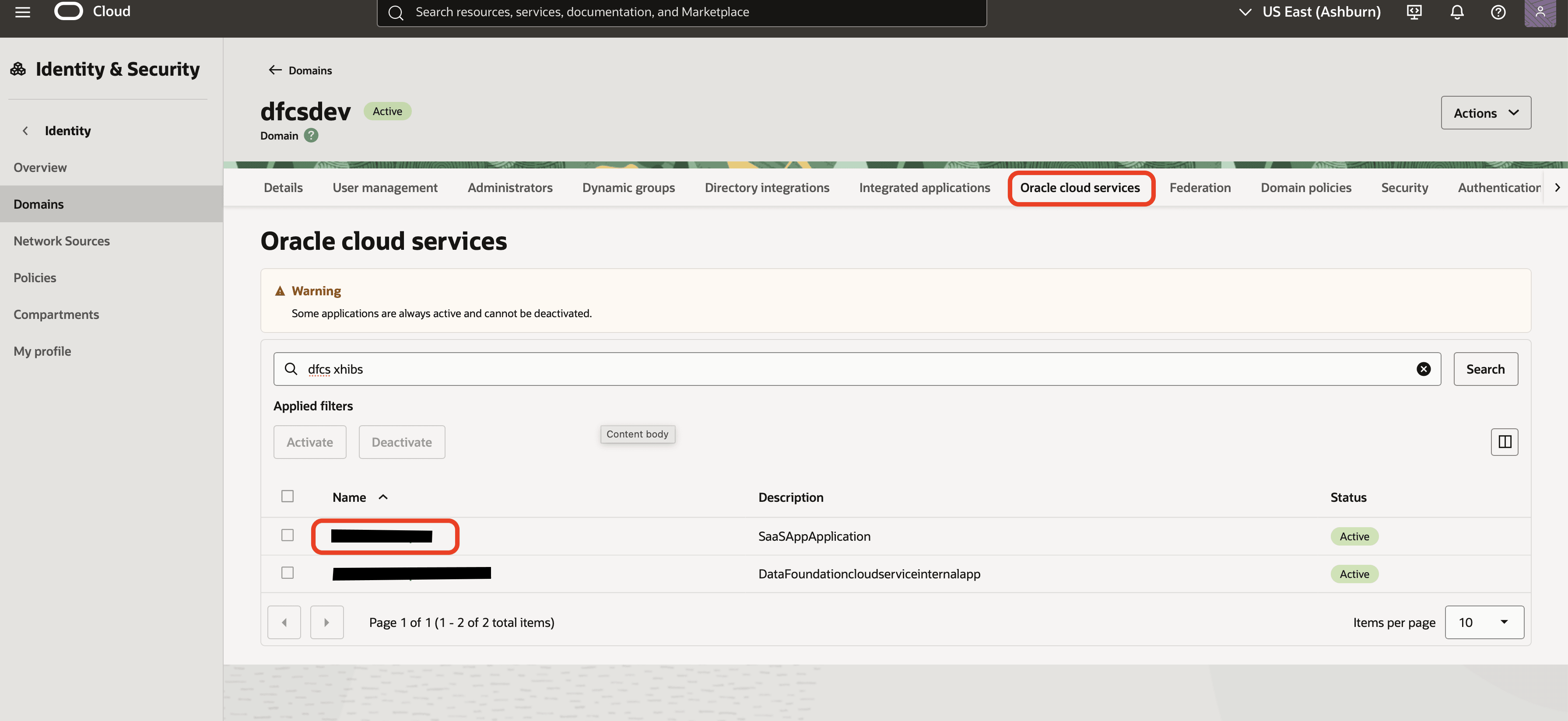Open the Federation tab
This screenshot has width=1568, height=721.
click(1200, 187)
